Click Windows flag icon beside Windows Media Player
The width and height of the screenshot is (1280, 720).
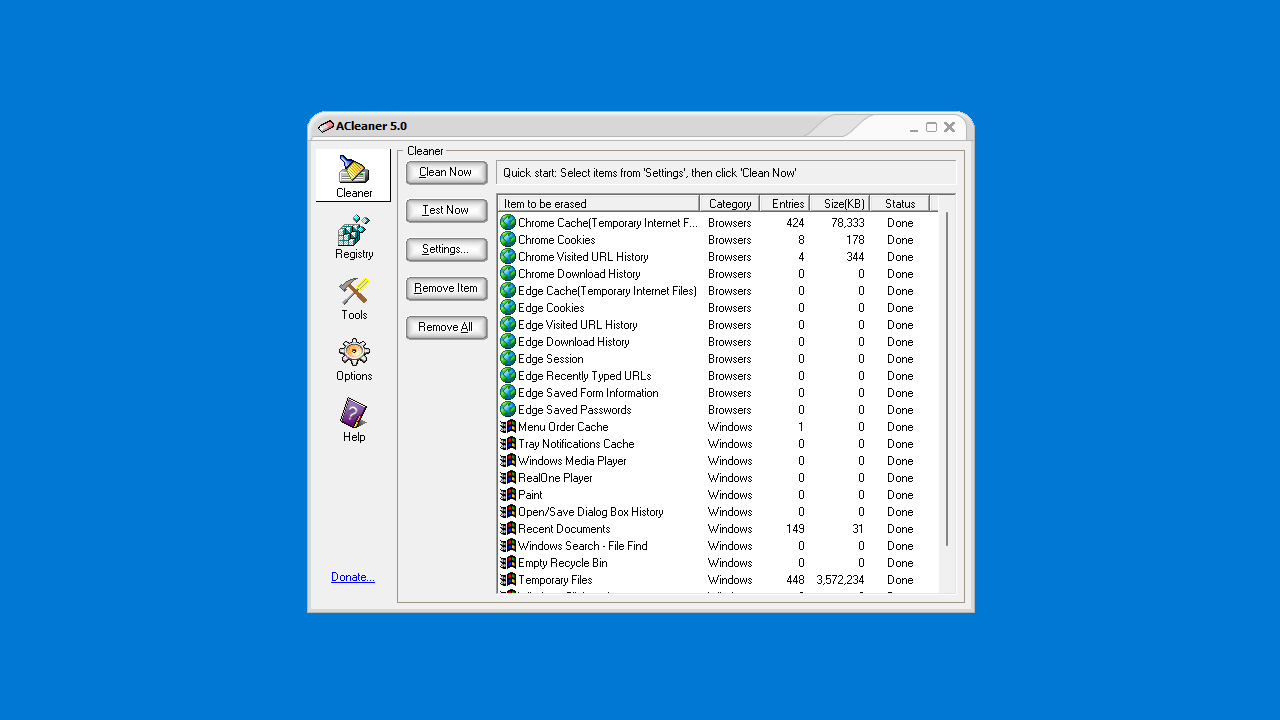508,461
